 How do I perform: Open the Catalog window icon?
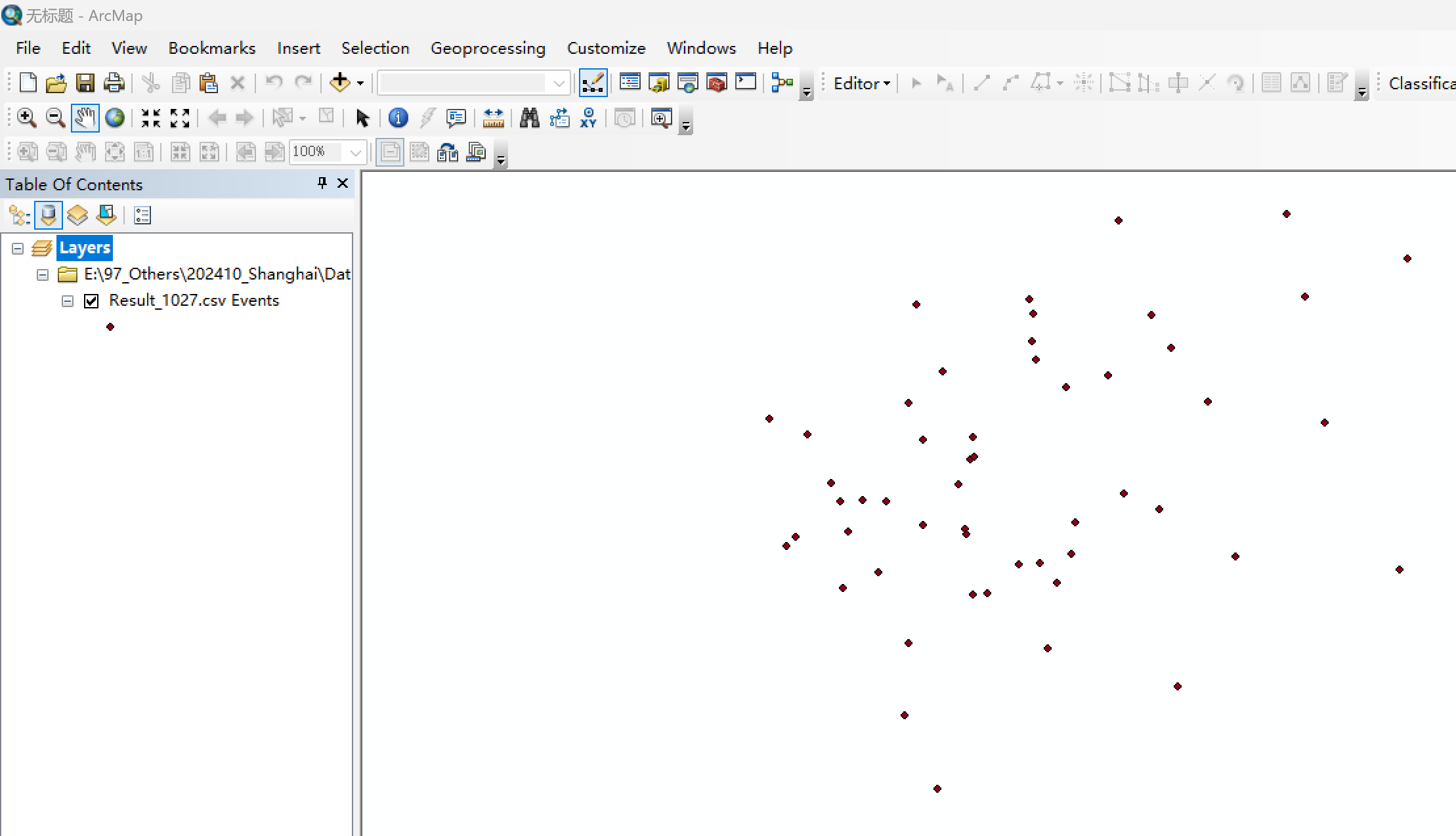659,83
